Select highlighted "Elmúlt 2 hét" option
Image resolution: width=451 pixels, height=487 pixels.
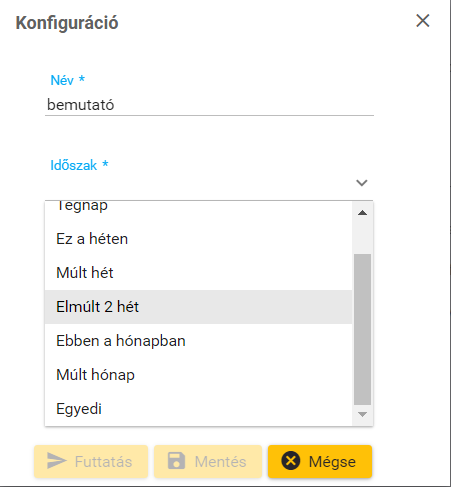[x=198, y=307]
